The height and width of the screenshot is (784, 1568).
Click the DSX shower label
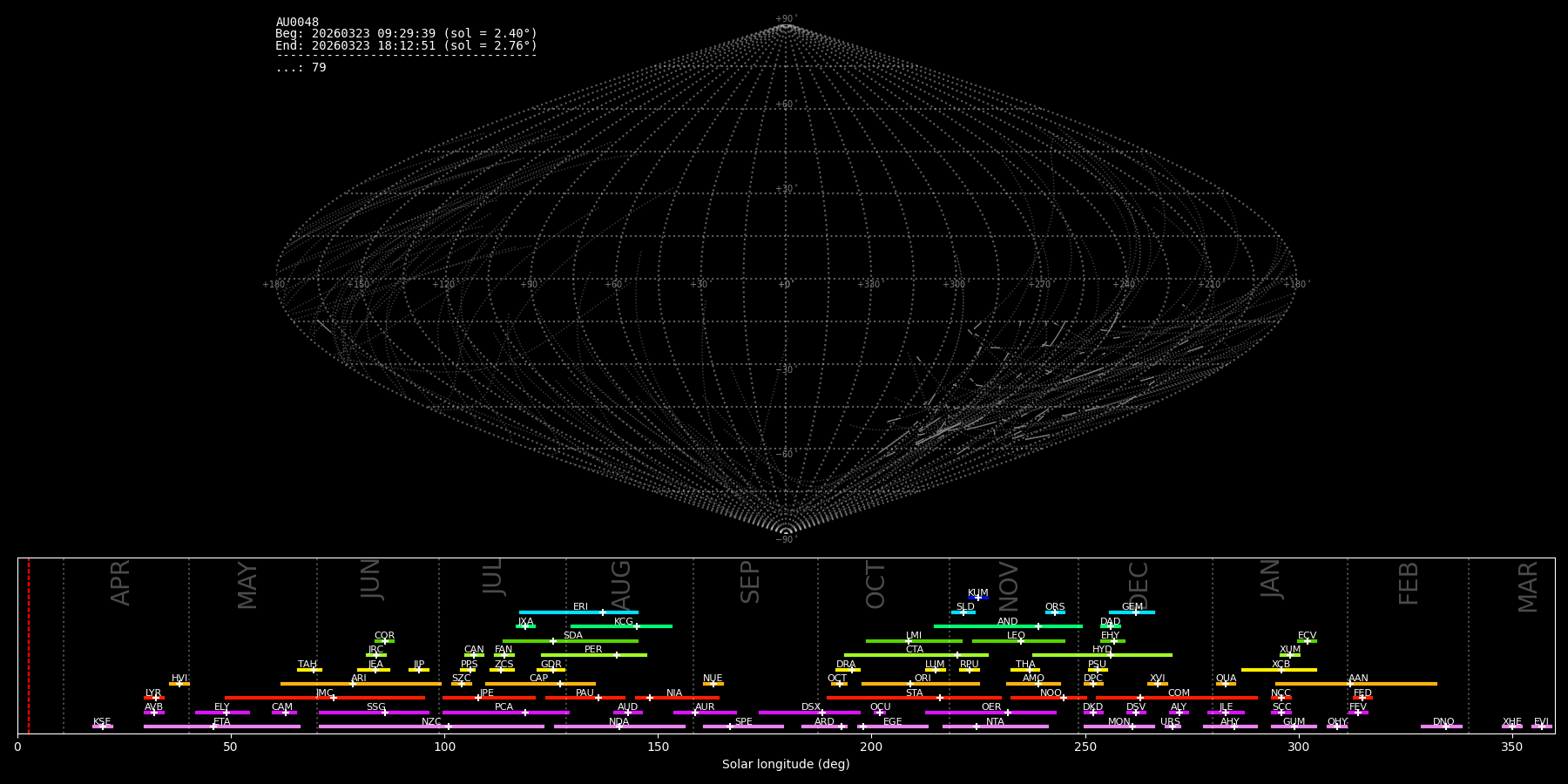811,707
